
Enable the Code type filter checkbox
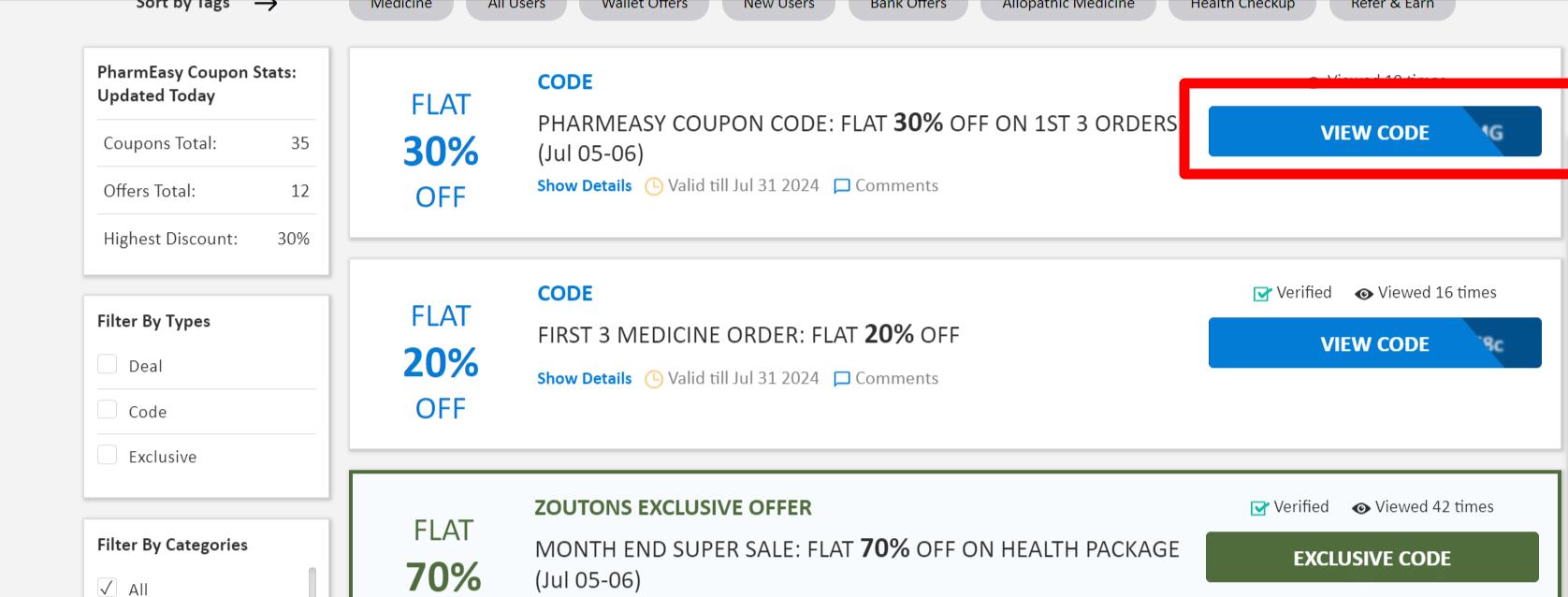(108, 410)
